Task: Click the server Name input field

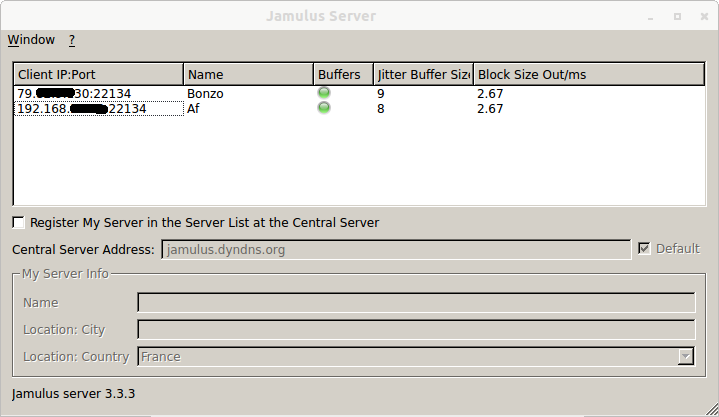Action: pos(415,303)
